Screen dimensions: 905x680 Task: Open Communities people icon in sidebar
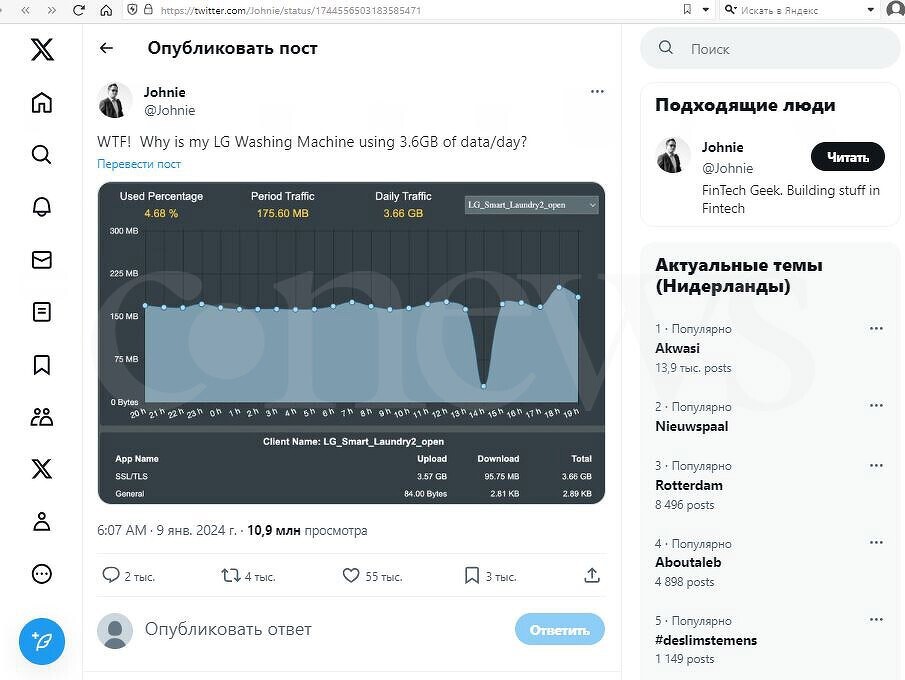point(41,417)
